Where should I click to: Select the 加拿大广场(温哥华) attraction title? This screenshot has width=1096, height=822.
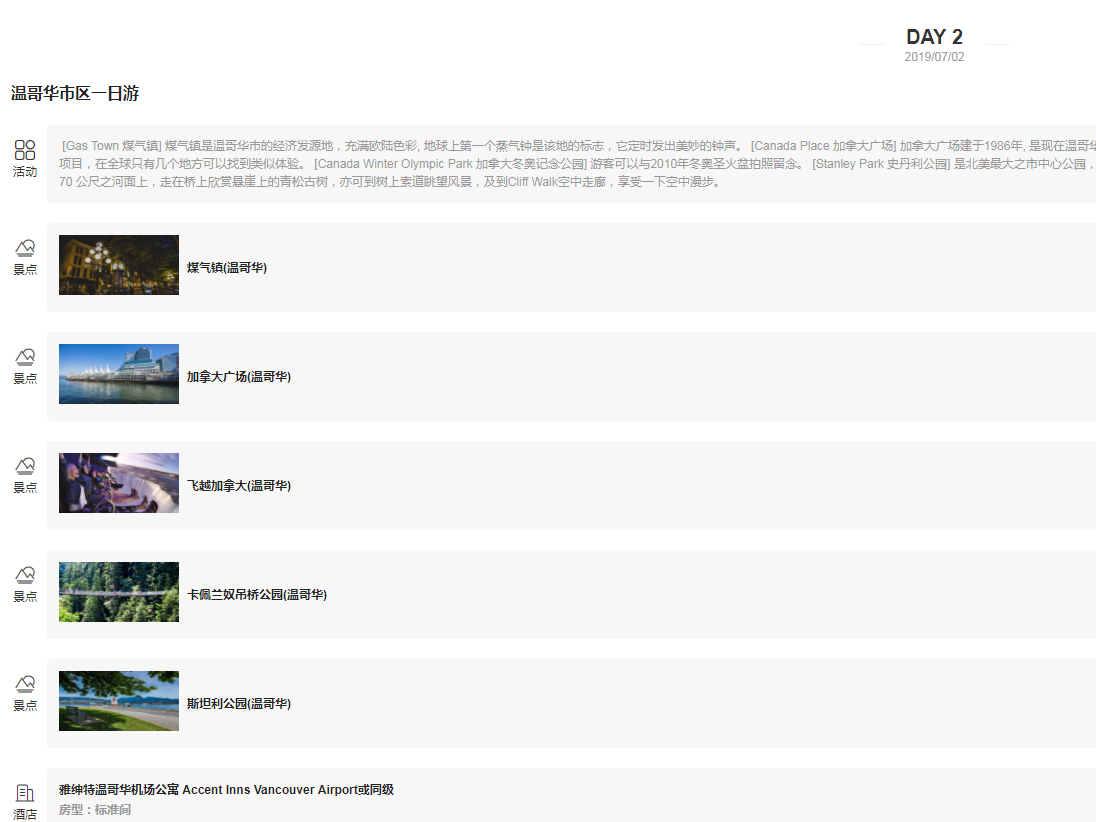[239, 377]
